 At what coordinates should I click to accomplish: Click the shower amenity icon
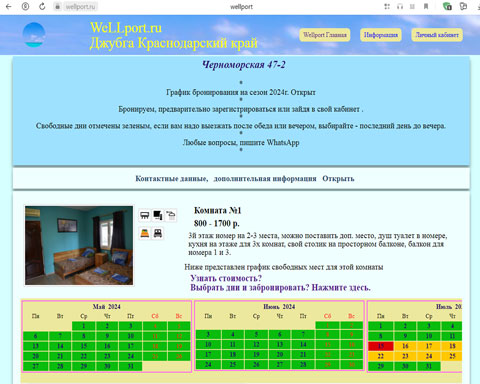pyautogui.click(x=171, y=215)
